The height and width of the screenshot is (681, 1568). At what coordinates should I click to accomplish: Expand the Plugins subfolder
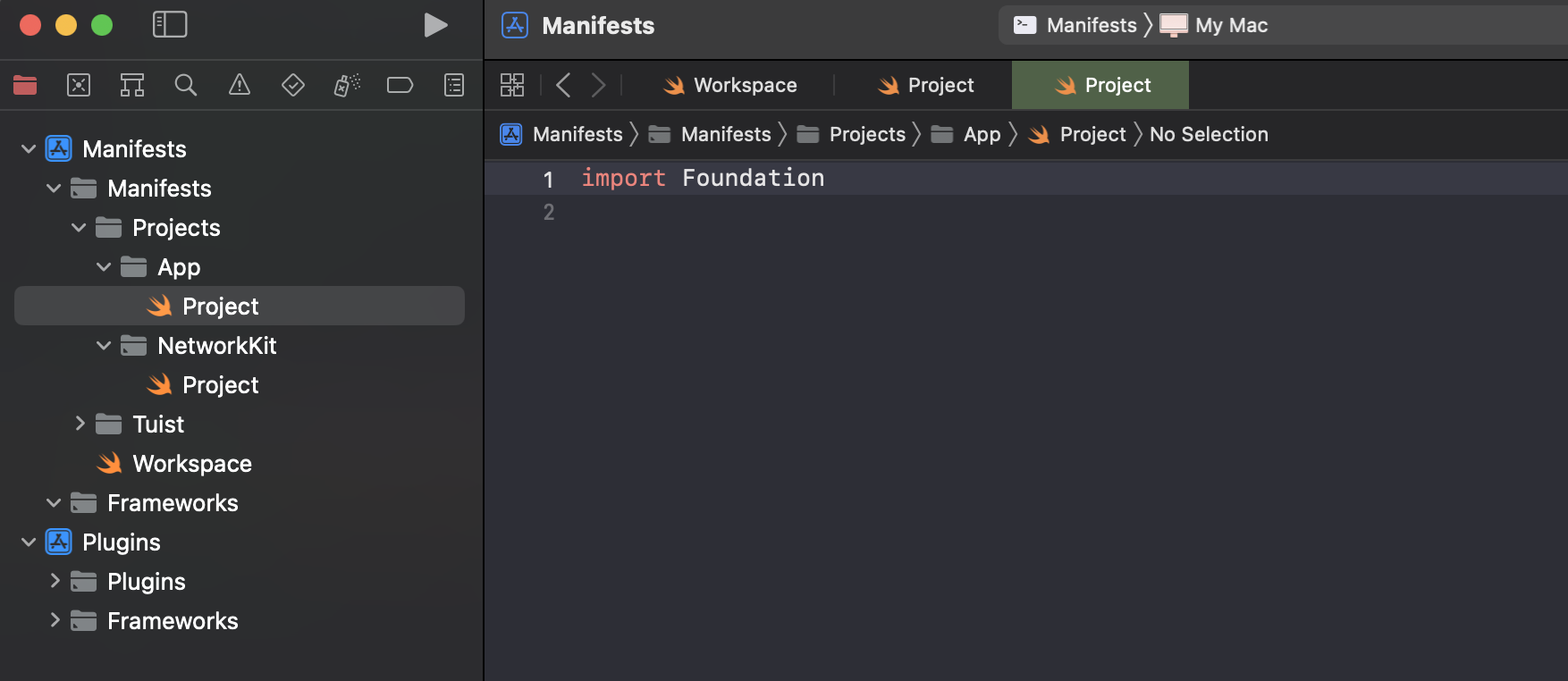tap(55, 581)
